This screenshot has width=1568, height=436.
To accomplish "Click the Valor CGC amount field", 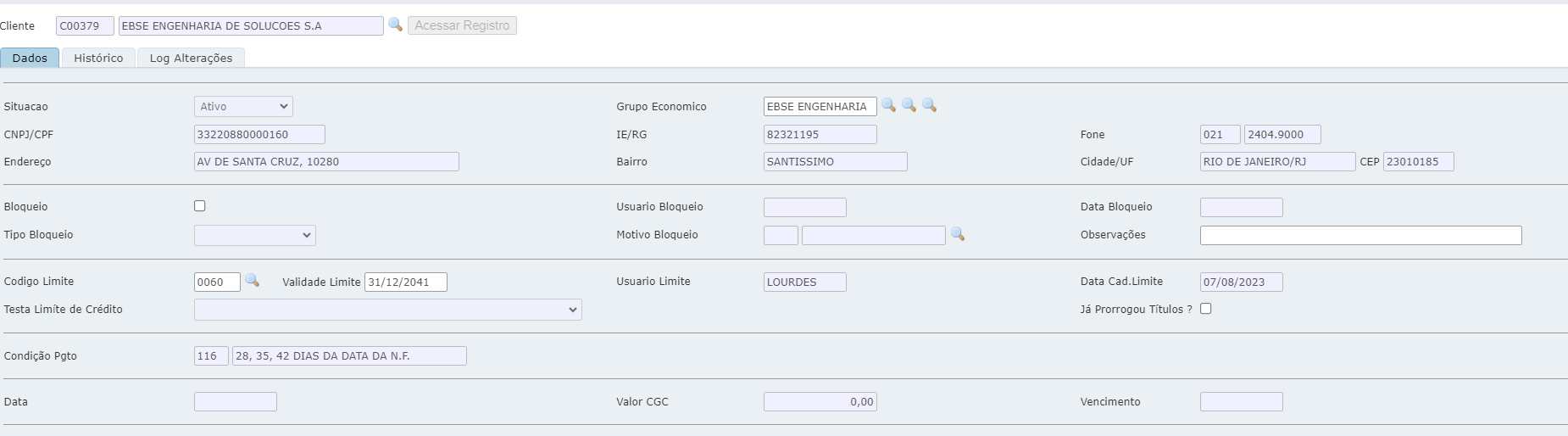I will pyautogui.click(x=820, y=402).
